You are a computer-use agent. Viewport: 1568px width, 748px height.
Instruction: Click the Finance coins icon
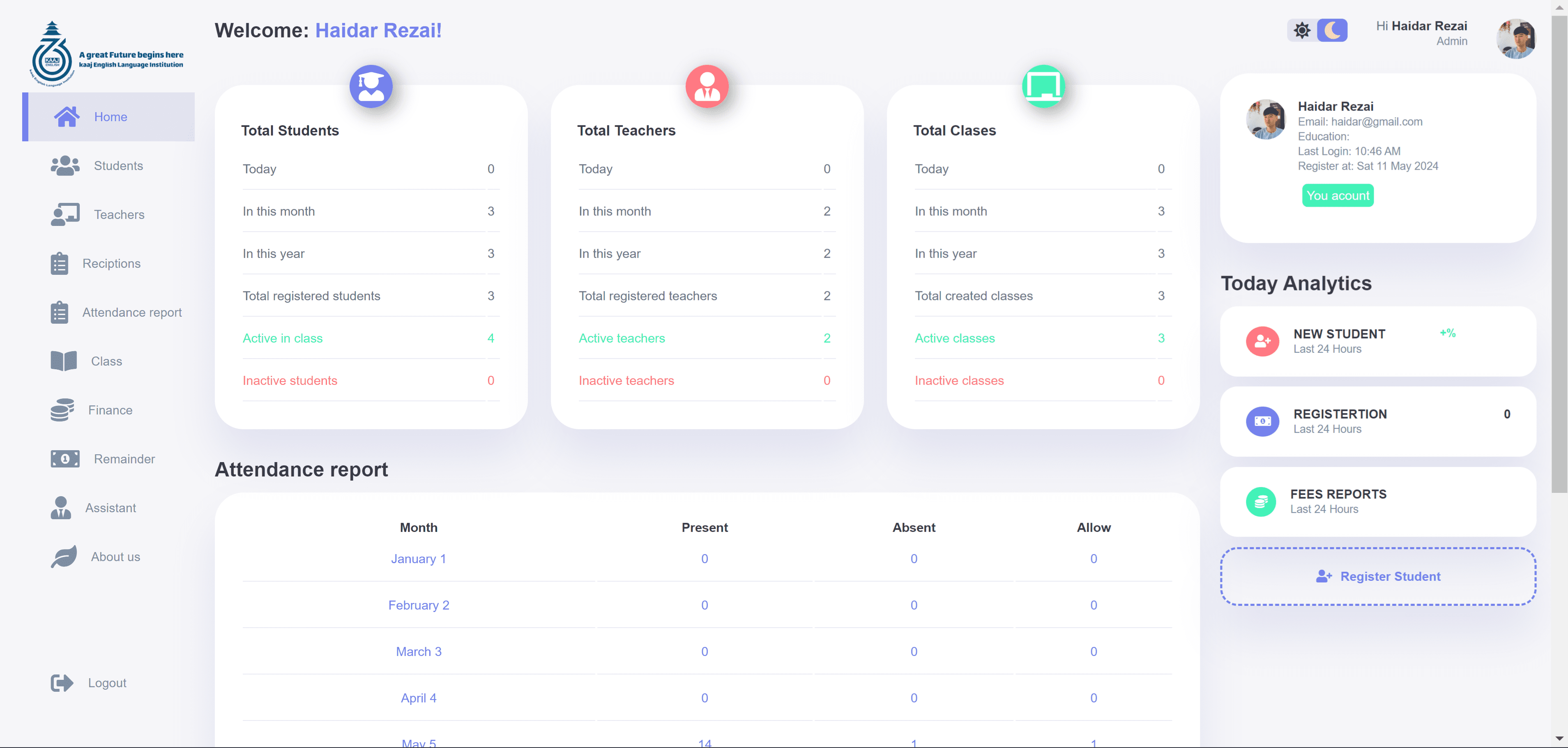tap(62, 410)
